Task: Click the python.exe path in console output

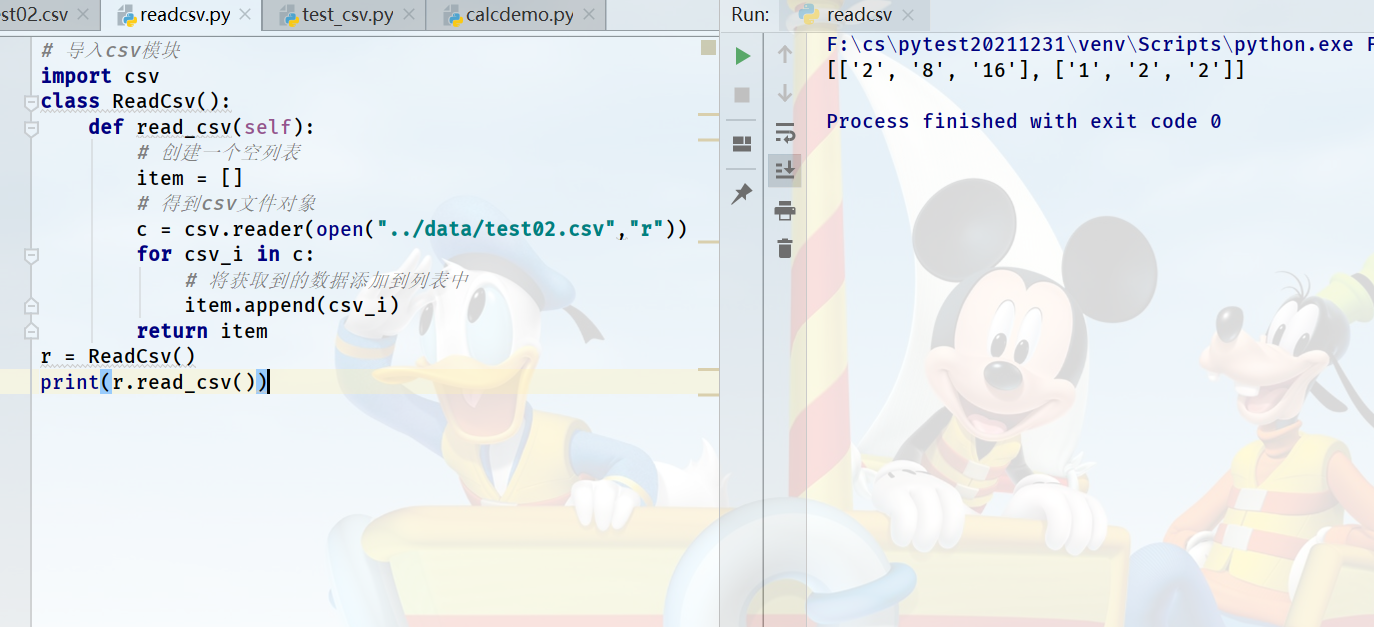Action: 1090,44
